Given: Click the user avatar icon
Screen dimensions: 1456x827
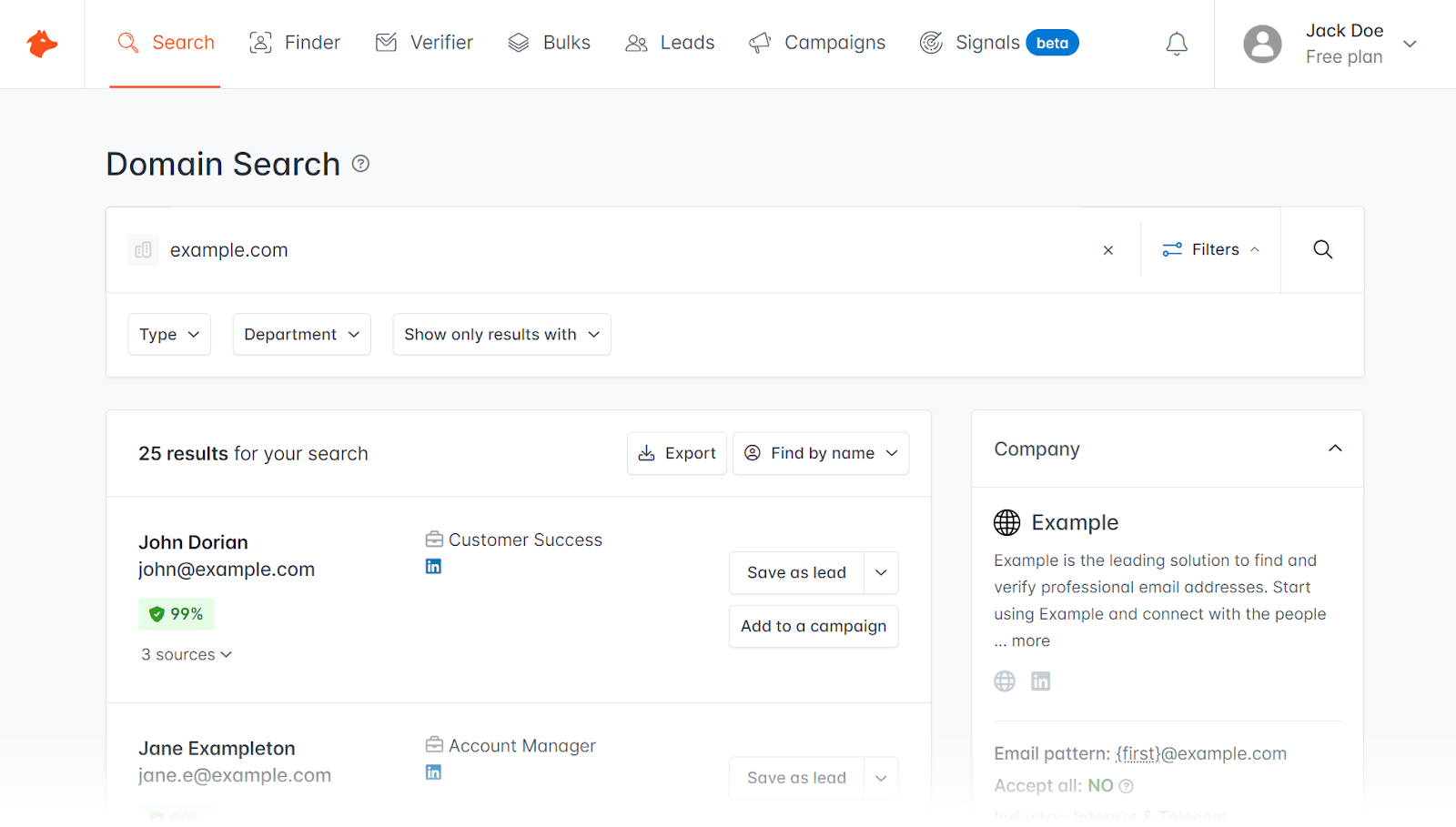Looking at the screenshot, I should 1262,43.
